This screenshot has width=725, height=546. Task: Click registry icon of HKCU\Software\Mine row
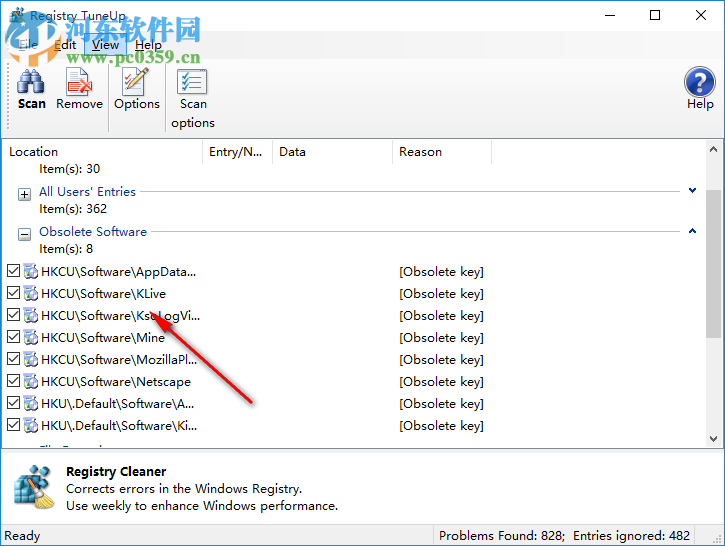tap(31, 337)
